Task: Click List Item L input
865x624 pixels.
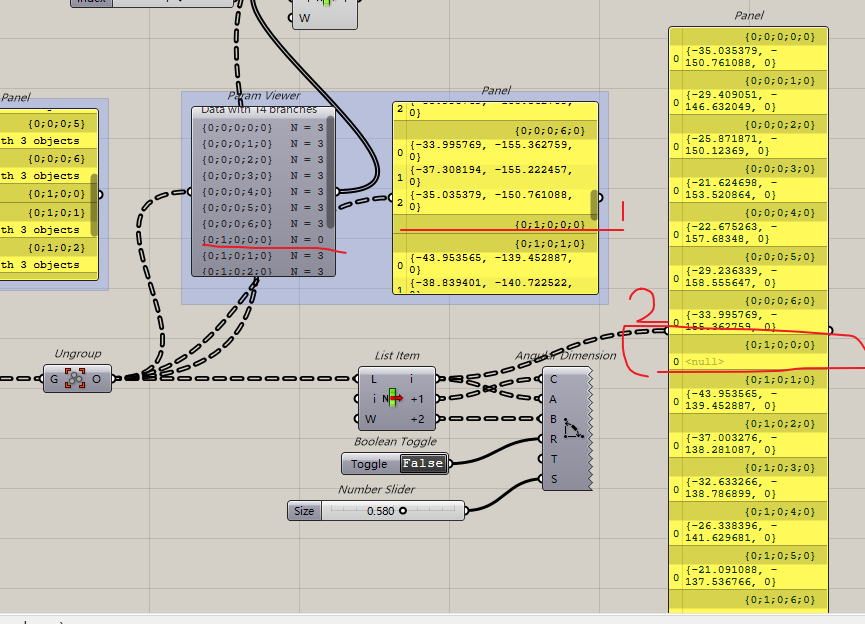Action: pyautogui.click(x=374, y=379)
